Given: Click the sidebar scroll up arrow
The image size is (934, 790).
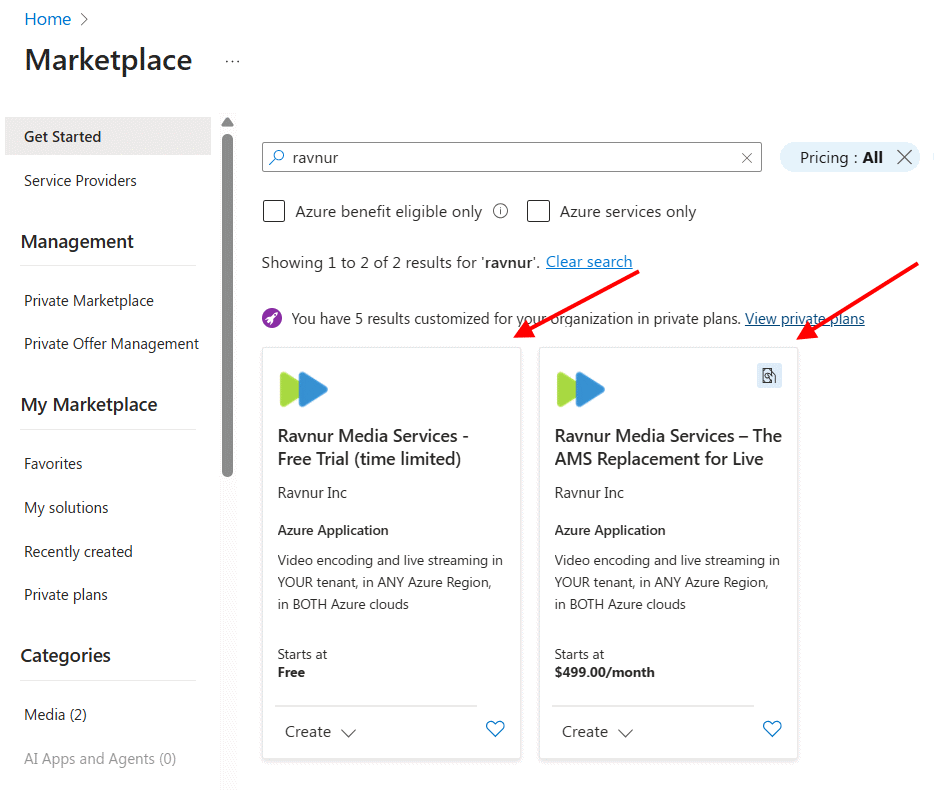Looking at the screenshot, I should [x=227, y=123].
